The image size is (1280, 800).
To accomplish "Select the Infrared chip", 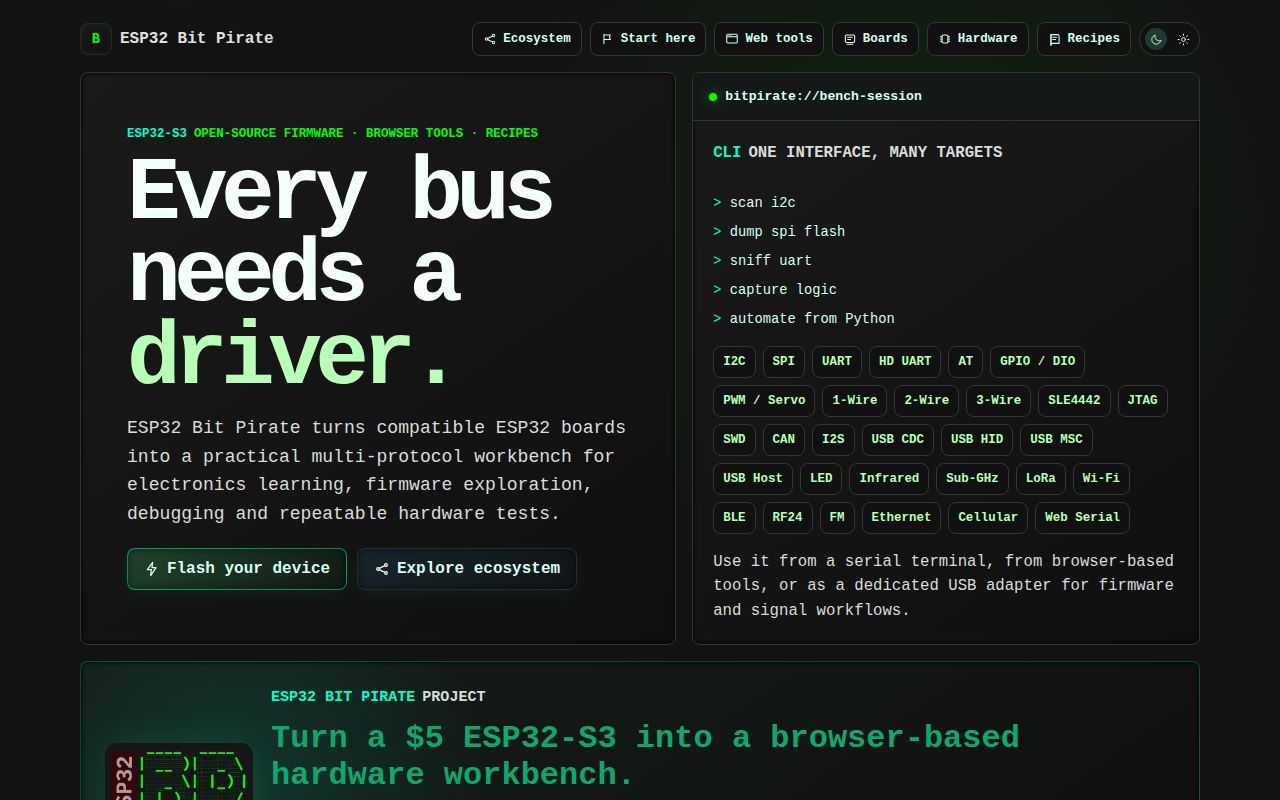I will coord(889,479).
